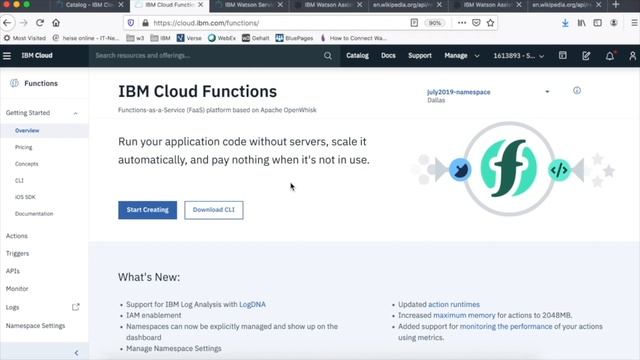Open the BluePages bookmark
The height and width of the screenshot is (360, 640).
pos(294,38)
